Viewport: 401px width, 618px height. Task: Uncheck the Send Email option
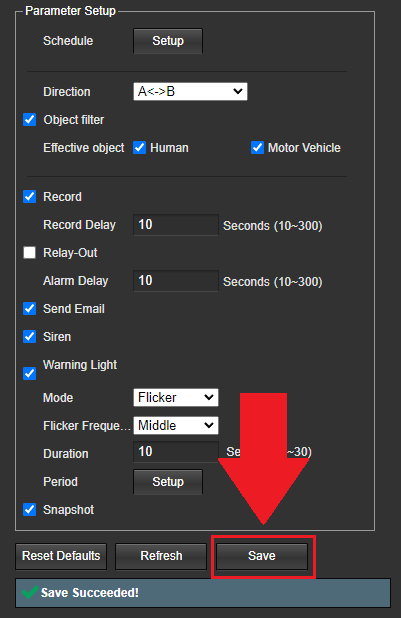(30, 308)
